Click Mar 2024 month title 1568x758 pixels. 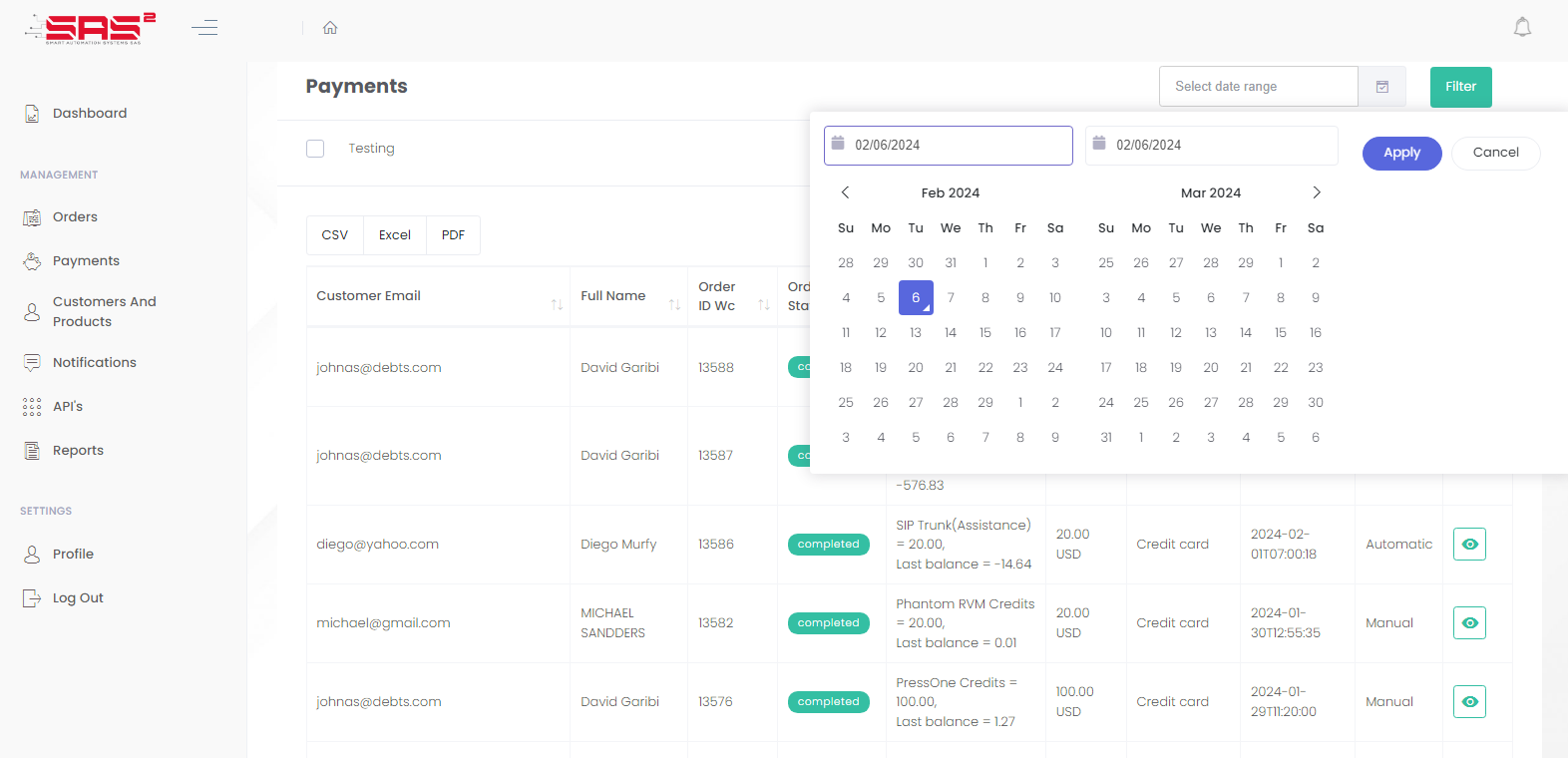pos(1211,193)
